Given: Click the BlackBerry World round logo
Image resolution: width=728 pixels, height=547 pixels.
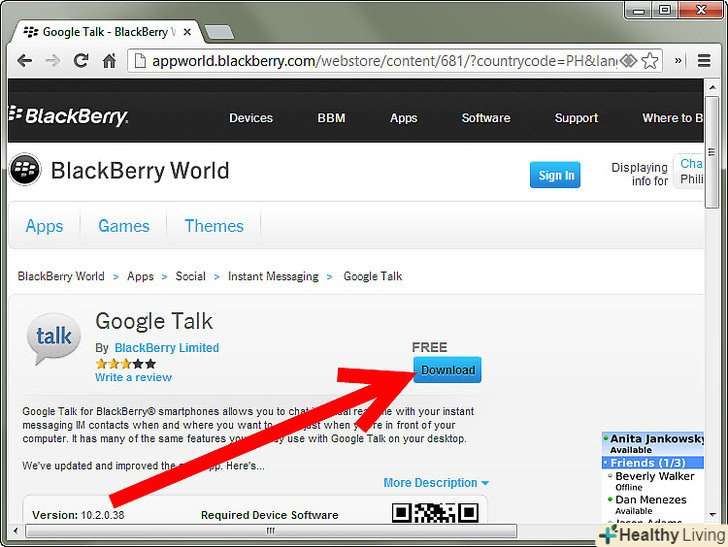Looking at the screenshot, I should 25,169.
